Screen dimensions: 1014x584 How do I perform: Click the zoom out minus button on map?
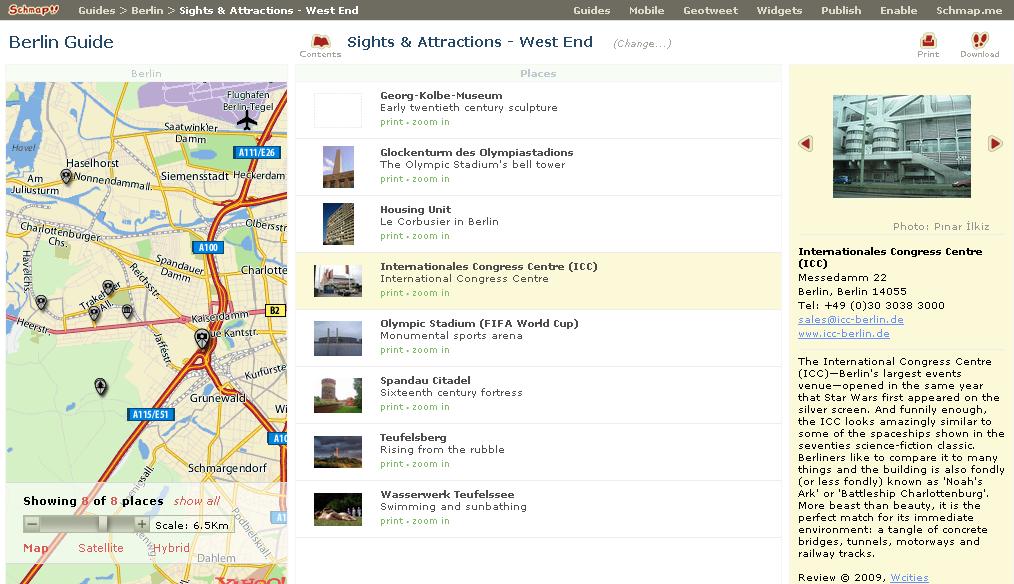click(32, 524)
